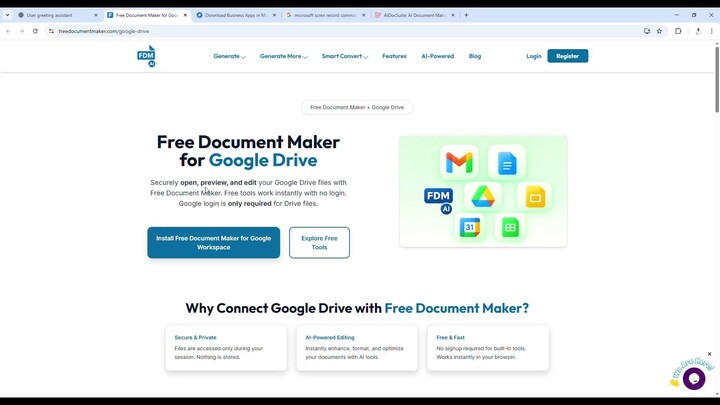Close the User greeting assistant tab
The image size is (720, 405).
(96, 15)
